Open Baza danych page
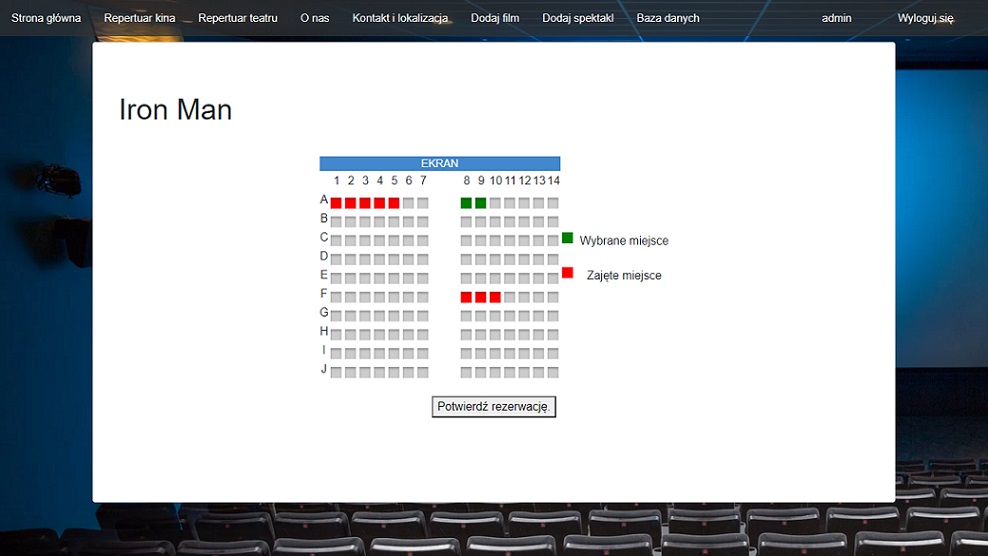This screenshot has width=988, height=556. coord(668,18)
